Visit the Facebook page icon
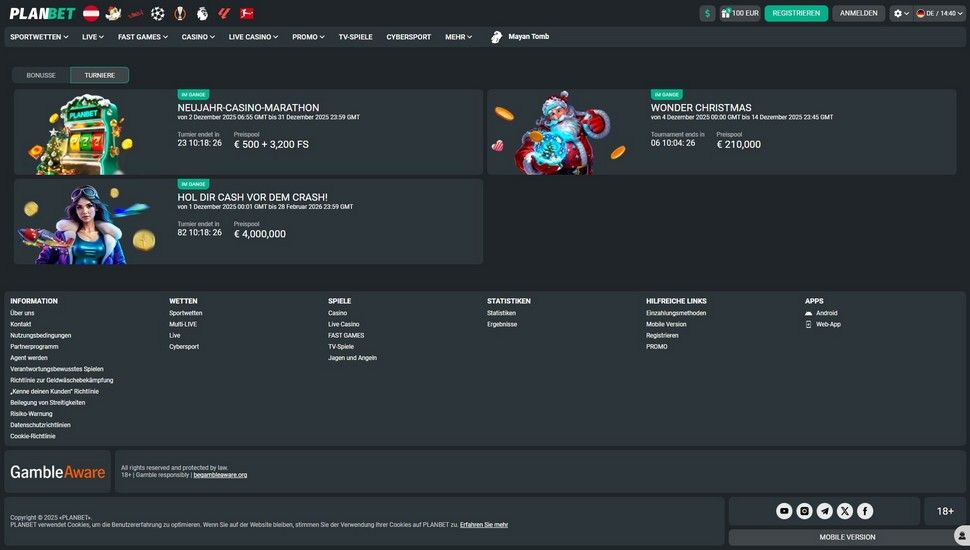This screenshot has width=970, height=550. pos(865,511)
